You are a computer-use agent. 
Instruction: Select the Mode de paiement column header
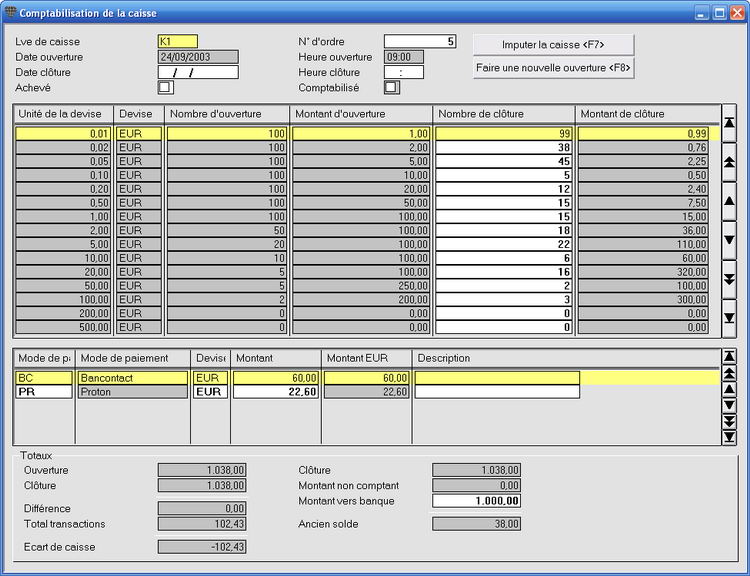tap(133, 358)
